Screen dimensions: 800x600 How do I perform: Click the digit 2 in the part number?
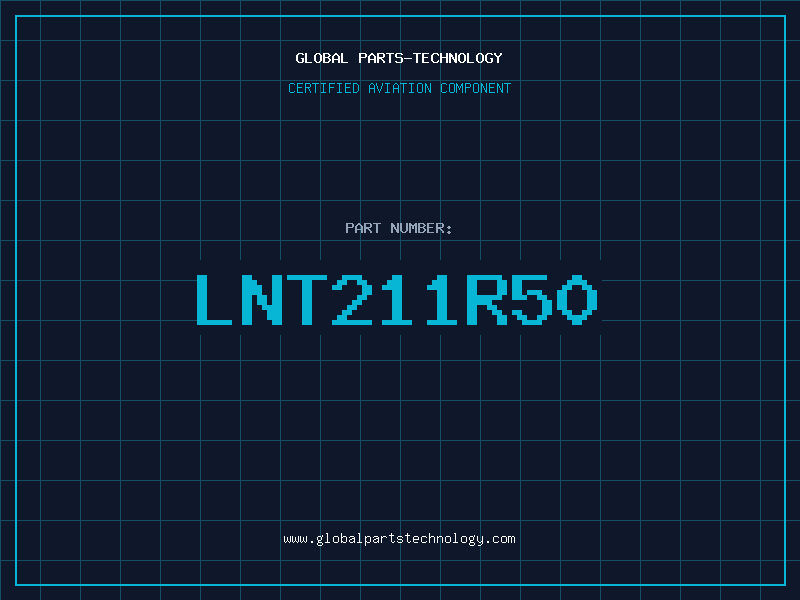[x=351, y=299]
